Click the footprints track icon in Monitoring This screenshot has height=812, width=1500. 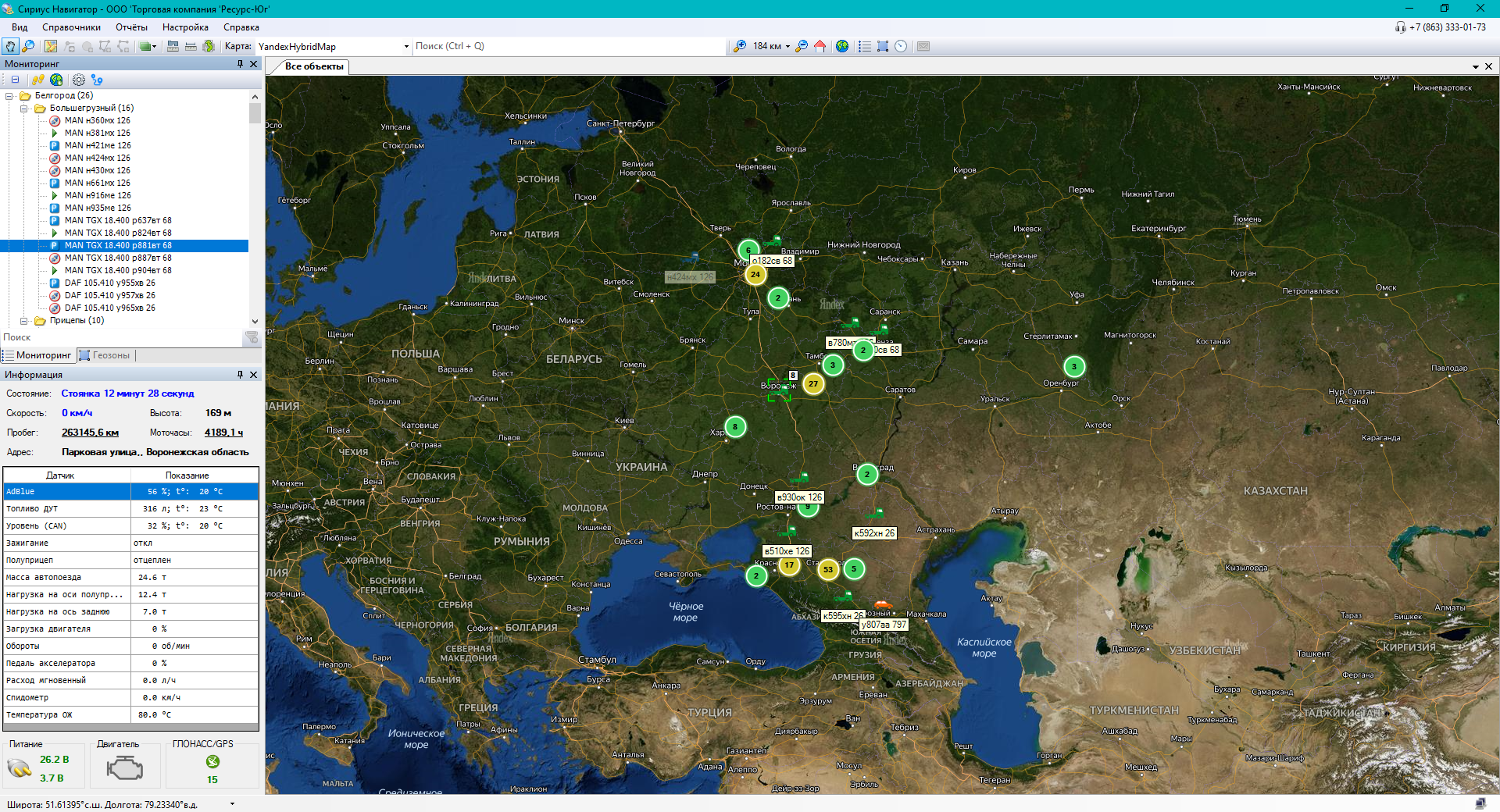coord(37,80)
